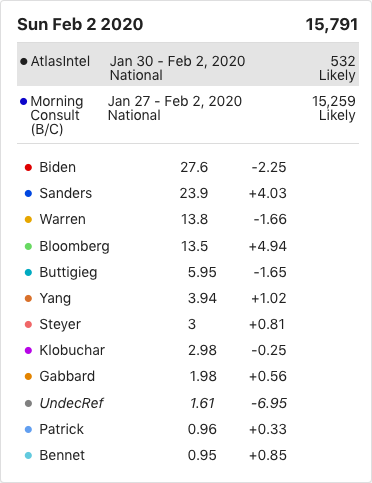
Task: Click Biden's 27.6 polling average
Action: [194, 167]
